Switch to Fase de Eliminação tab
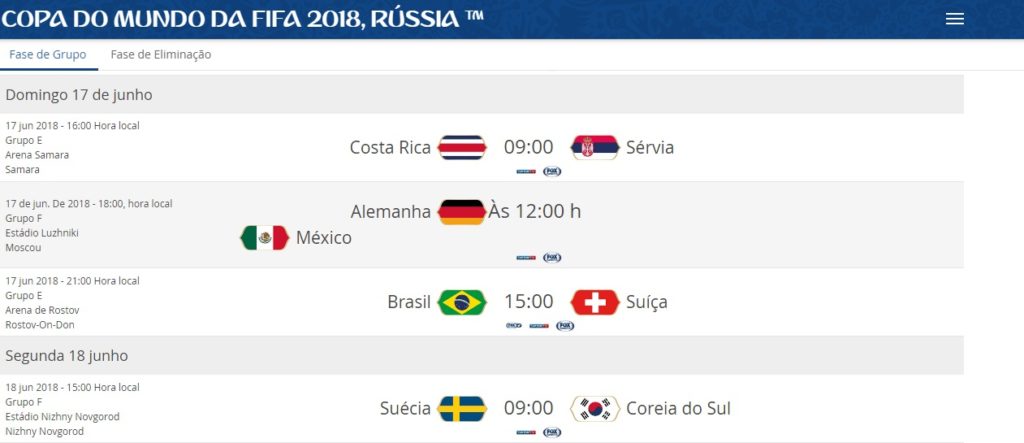Image resolution: width=1024 pixels, height=443 pixels. pyautogui.click(x=161, y=55)
